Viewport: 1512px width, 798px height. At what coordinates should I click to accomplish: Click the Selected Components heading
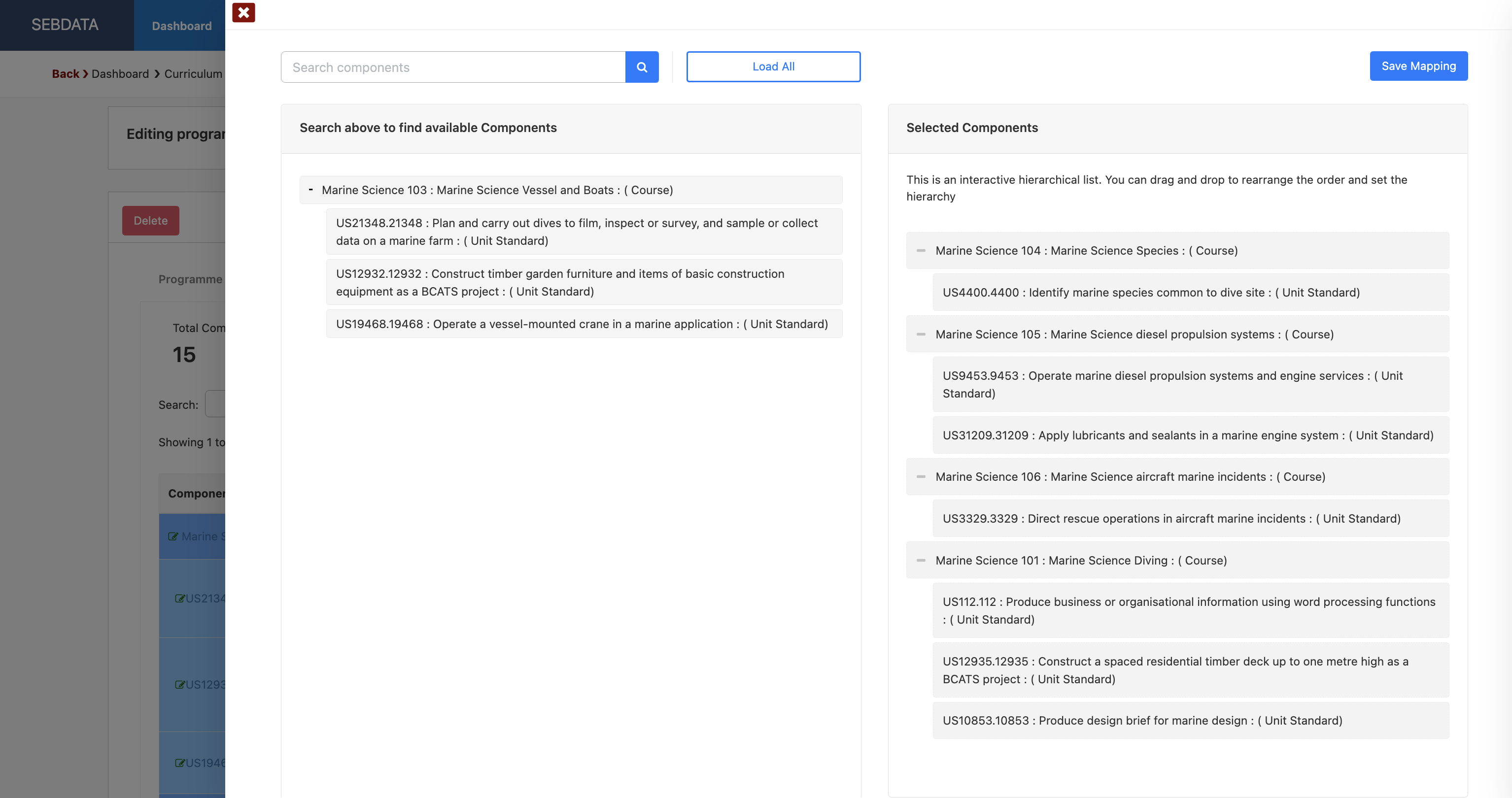point(972,127)
